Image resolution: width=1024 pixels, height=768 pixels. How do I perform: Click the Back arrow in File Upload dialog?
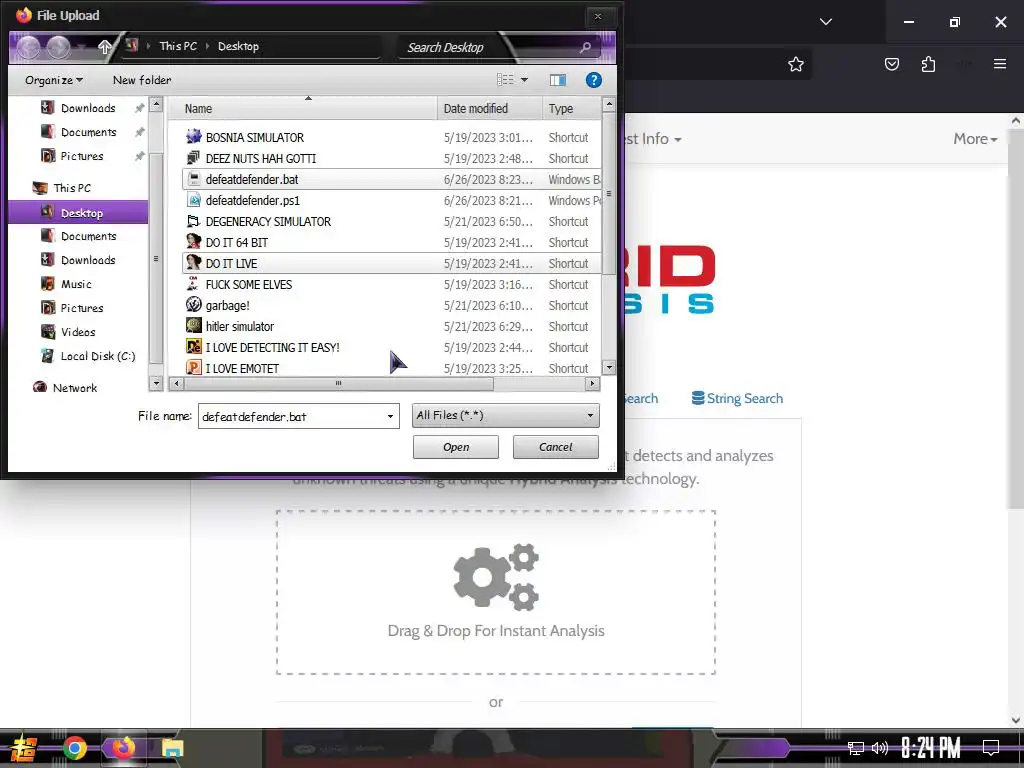point(29,47)
